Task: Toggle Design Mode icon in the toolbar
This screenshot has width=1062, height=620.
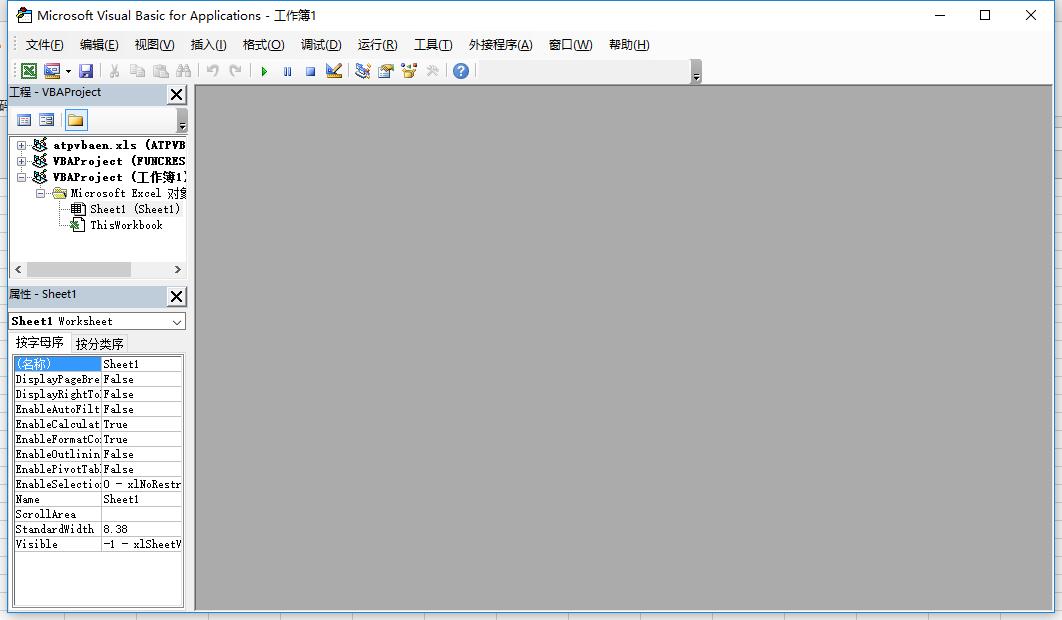Action: 334,71
